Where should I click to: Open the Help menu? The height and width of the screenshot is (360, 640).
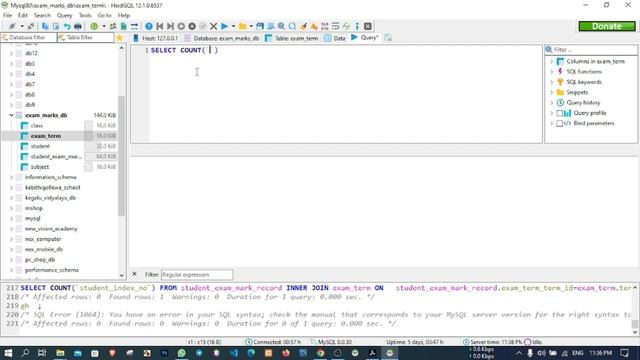[x=124, y=15]
